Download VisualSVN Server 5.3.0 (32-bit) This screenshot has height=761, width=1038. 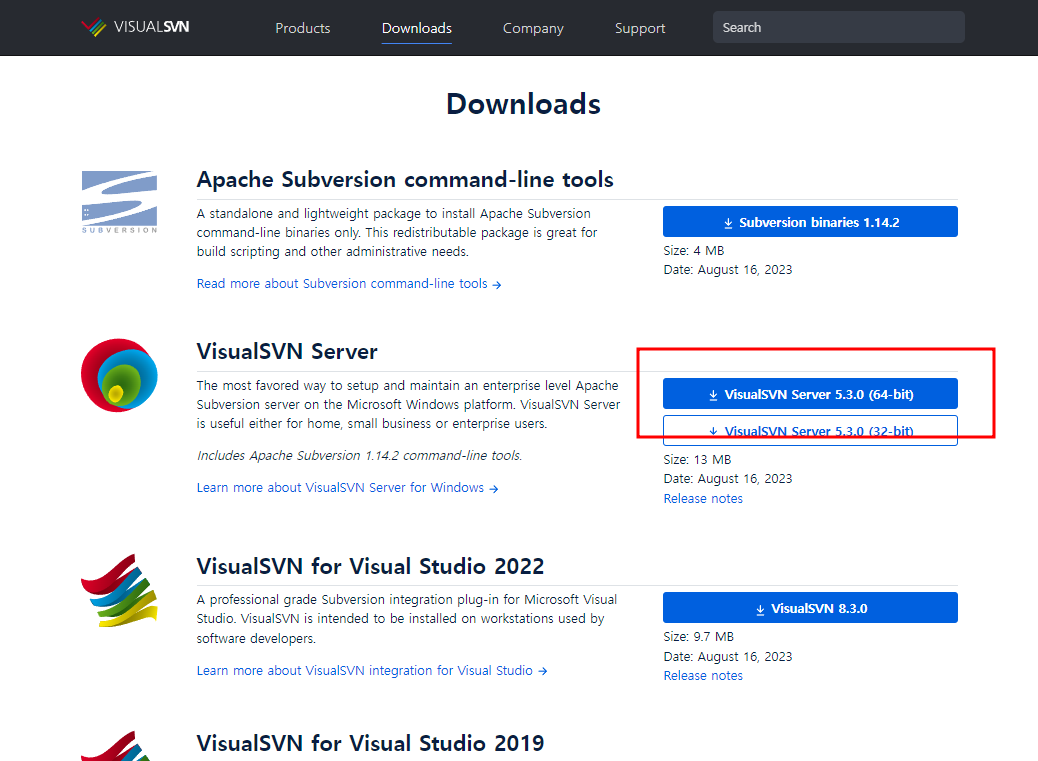pos(810,431)
